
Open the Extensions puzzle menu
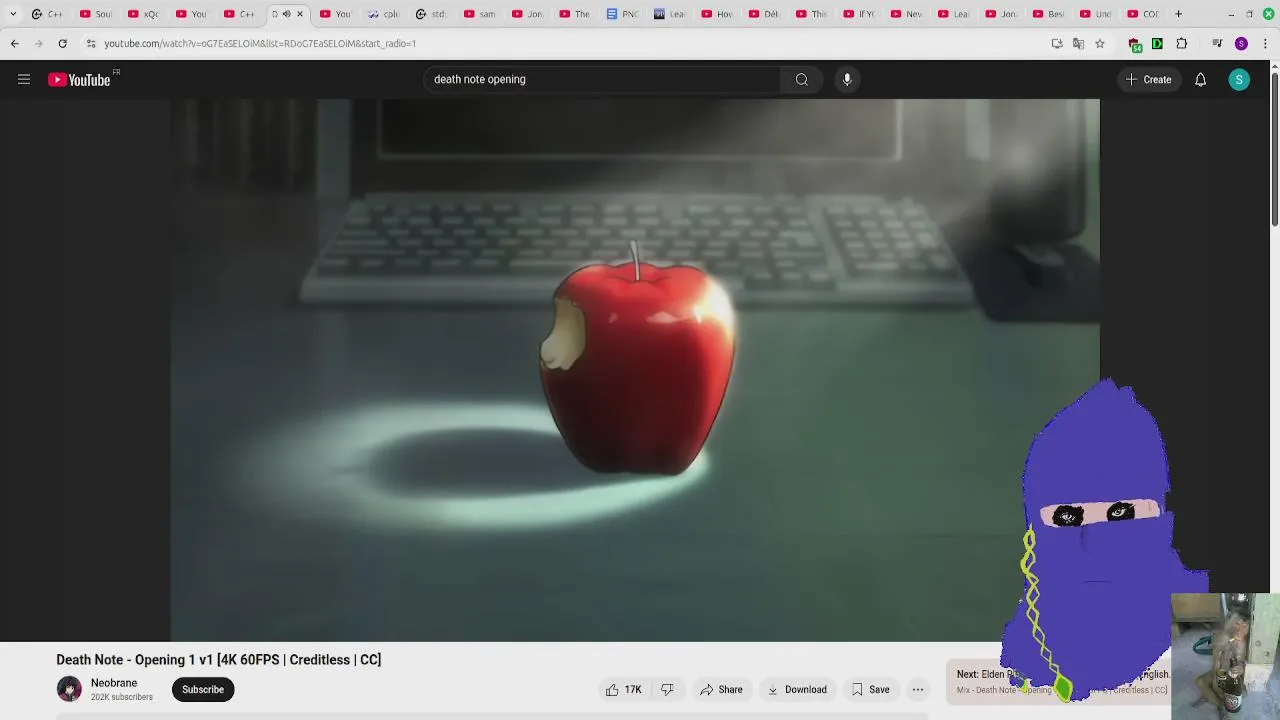coord(1182,44)
